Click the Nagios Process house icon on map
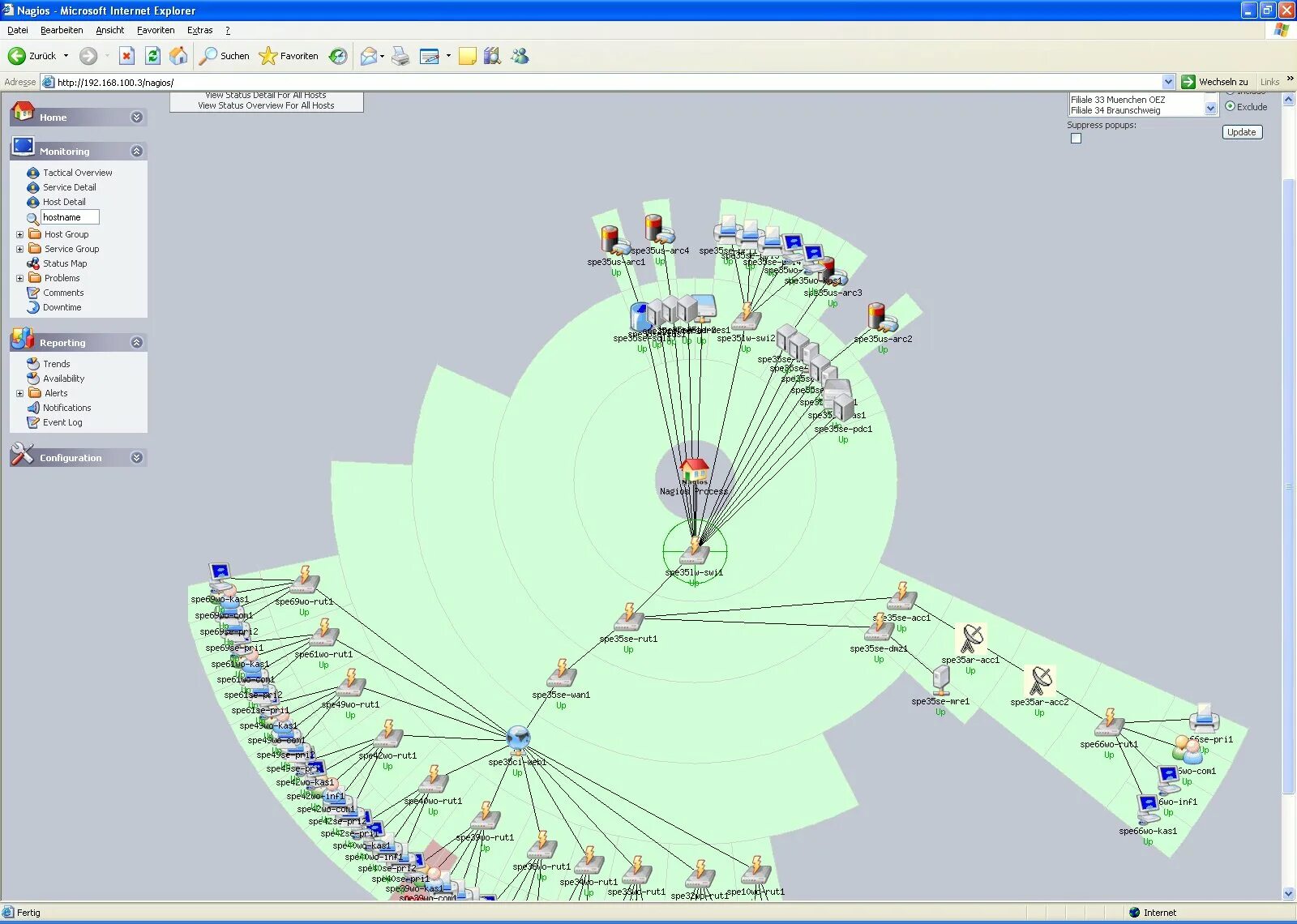Viewport: 1297px width, 924px height. tap(694, 471)
